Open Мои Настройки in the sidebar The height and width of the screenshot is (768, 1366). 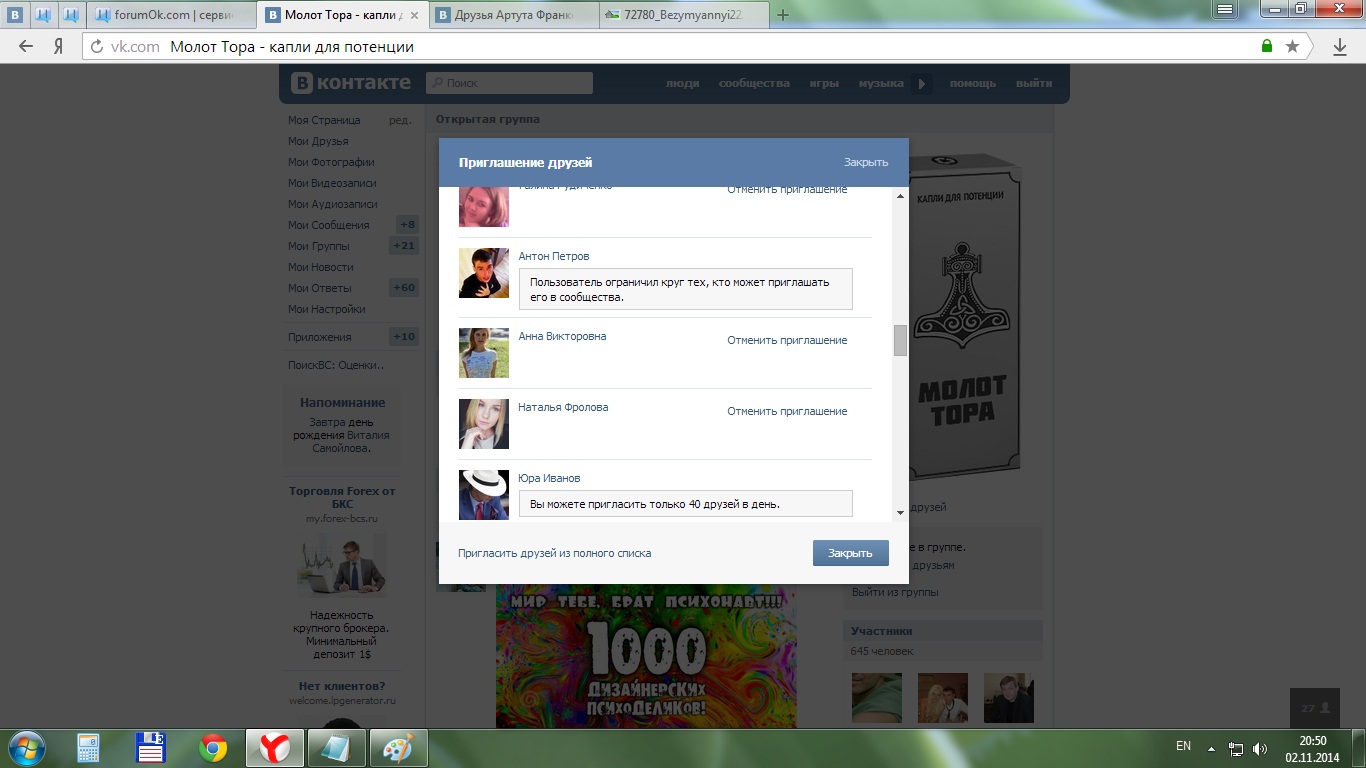[327, 309]
